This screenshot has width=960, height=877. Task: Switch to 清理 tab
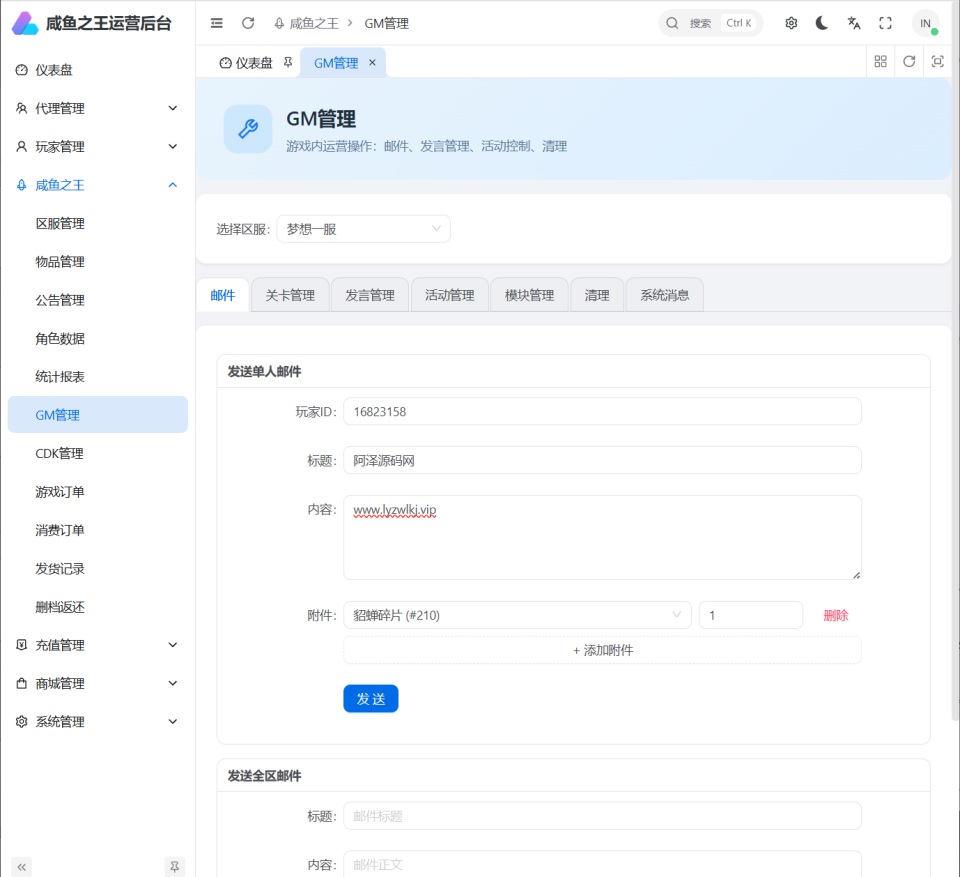point(597,295)
